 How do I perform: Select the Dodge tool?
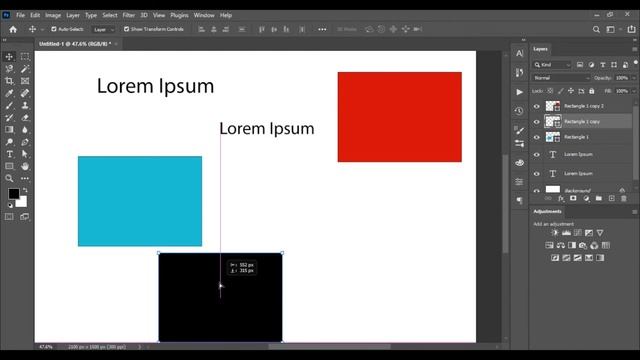9,142
